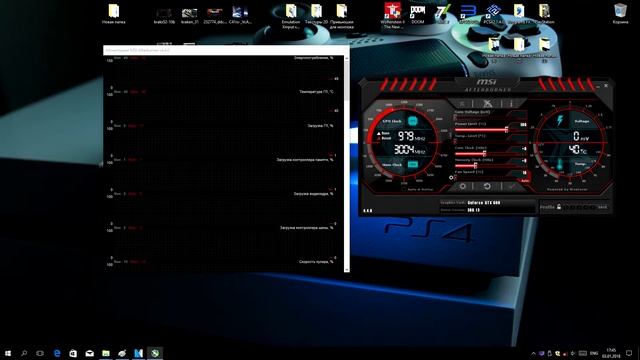The image size is (640, 360).
Task: Reset Afterburner settings with the circular arrow icon
Action: point(487,186)
